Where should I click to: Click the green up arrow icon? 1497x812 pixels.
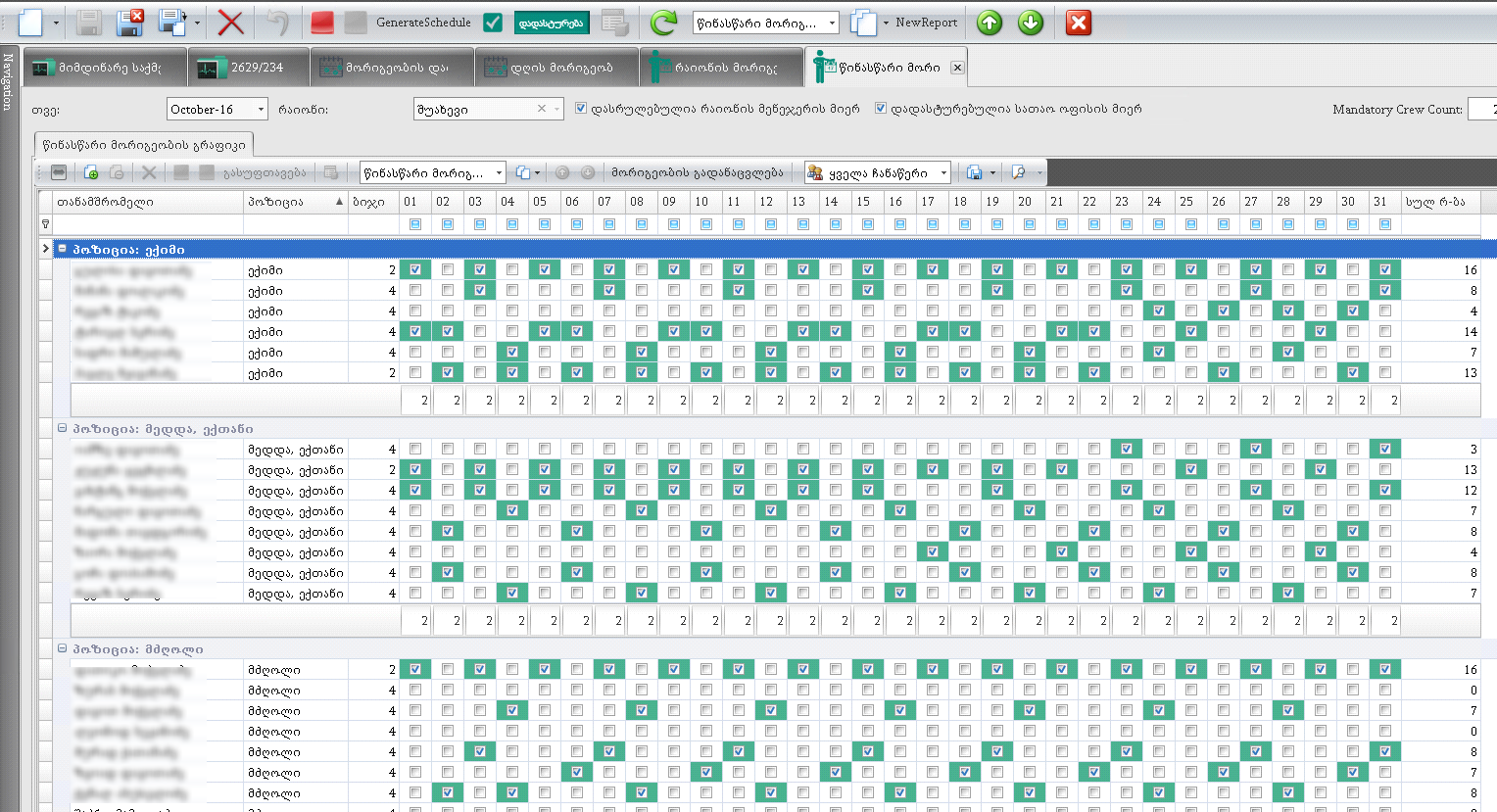click(x=990, y=23)
